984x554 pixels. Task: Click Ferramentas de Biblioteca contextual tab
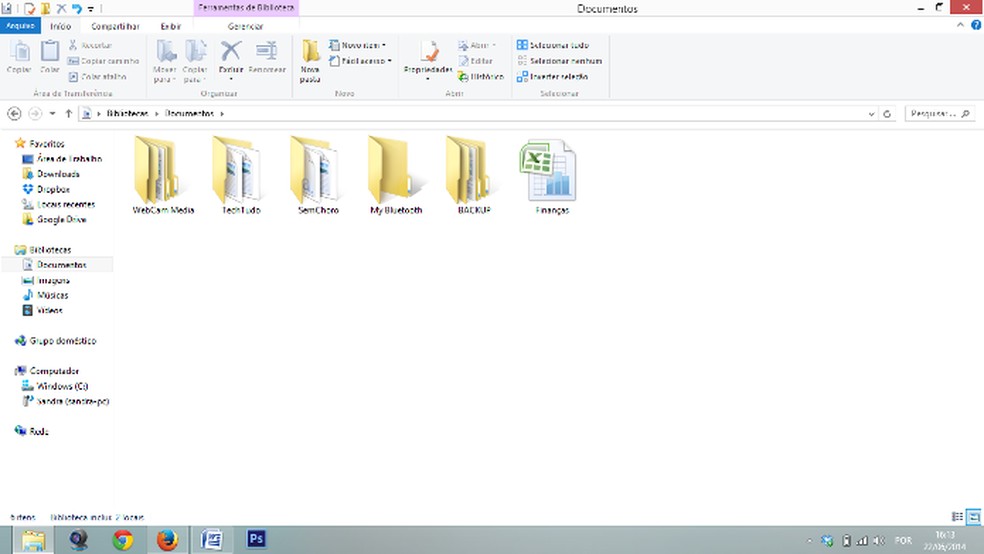[246, 8]
